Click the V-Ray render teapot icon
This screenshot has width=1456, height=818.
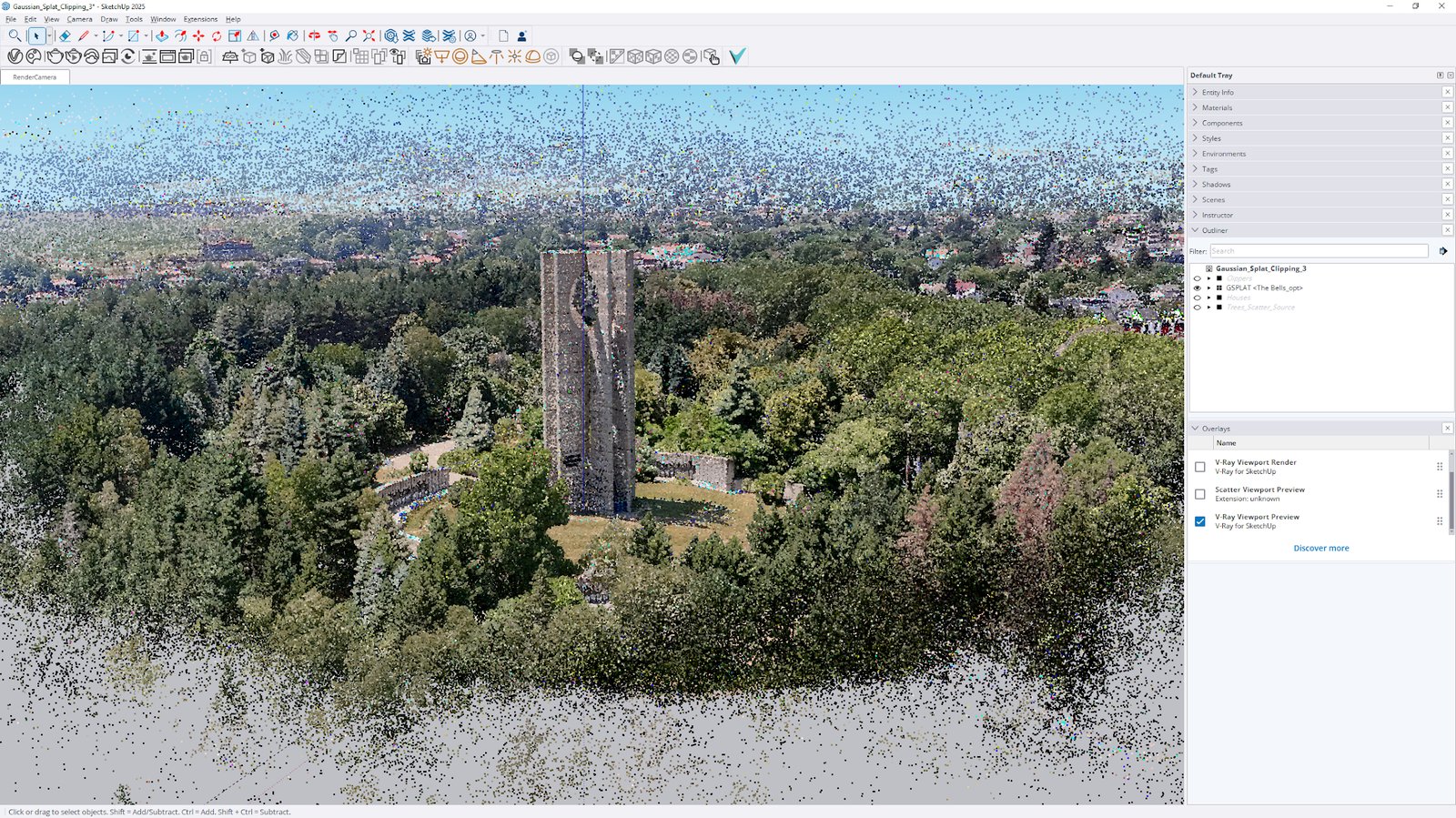click(x=54, y=56)
